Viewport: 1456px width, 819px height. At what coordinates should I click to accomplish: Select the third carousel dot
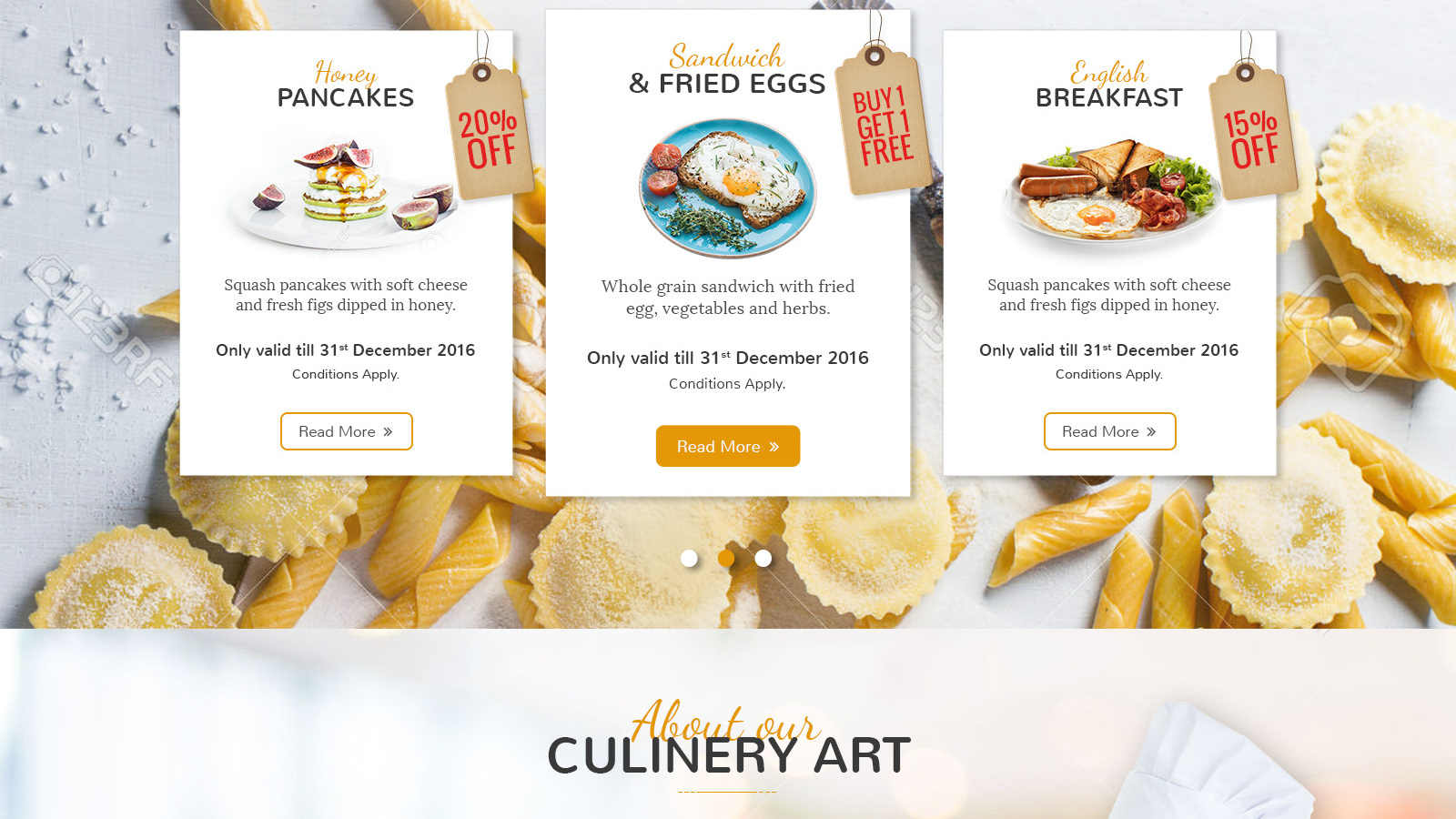click(763, 558)
